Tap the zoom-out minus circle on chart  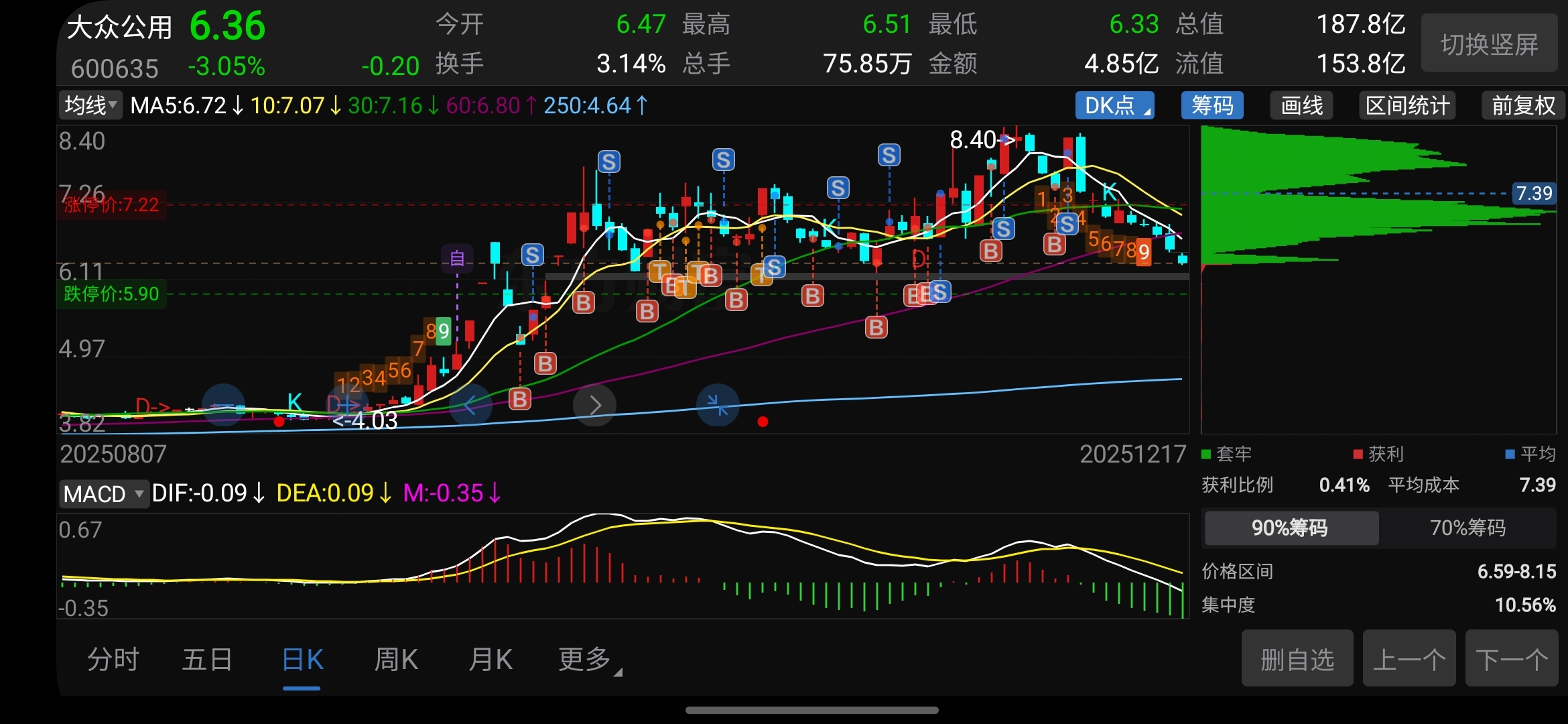point(224,405)
